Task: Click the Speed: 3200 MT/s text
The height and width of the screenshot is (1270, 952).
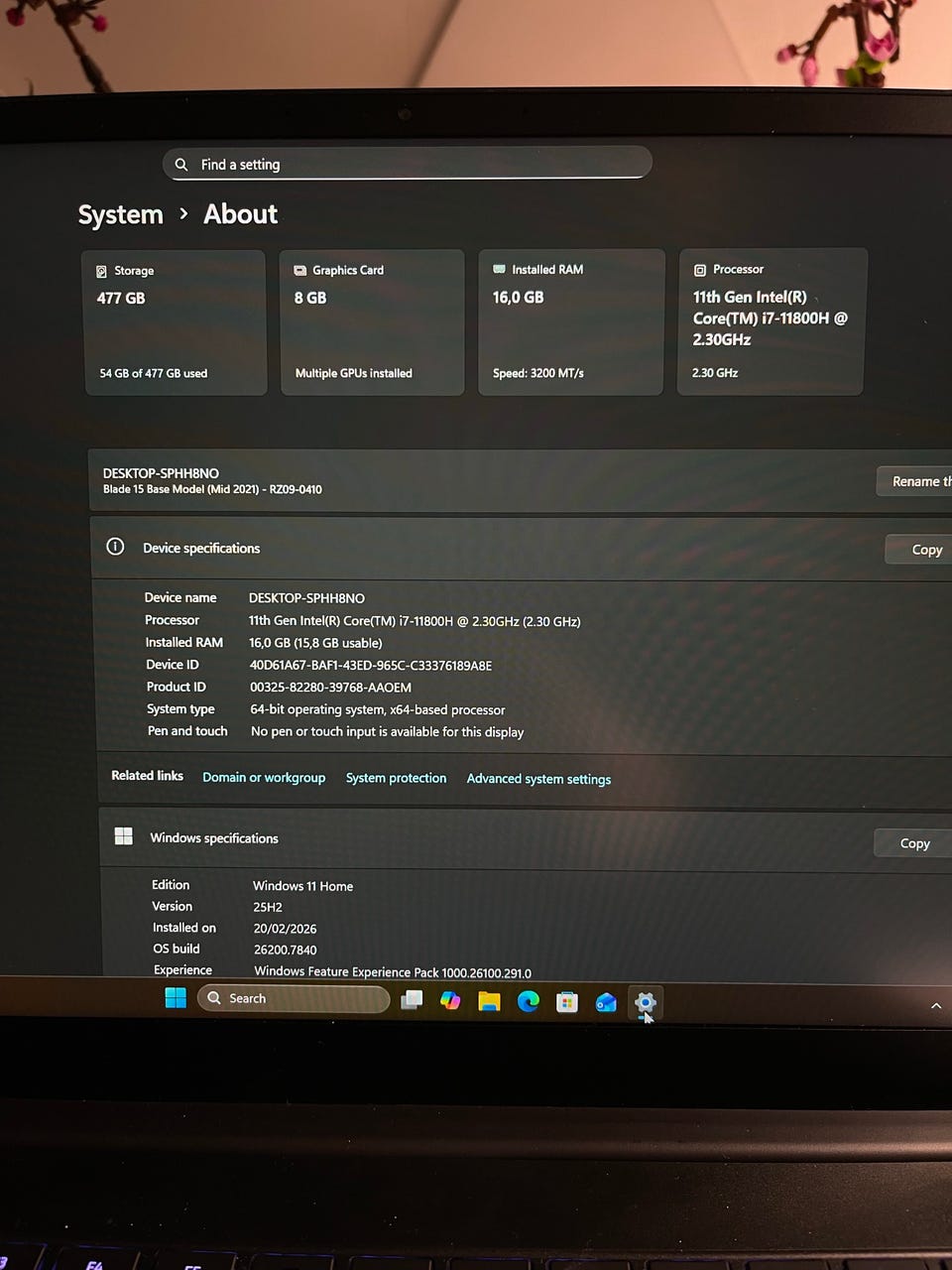Action: tap(538, 373)
